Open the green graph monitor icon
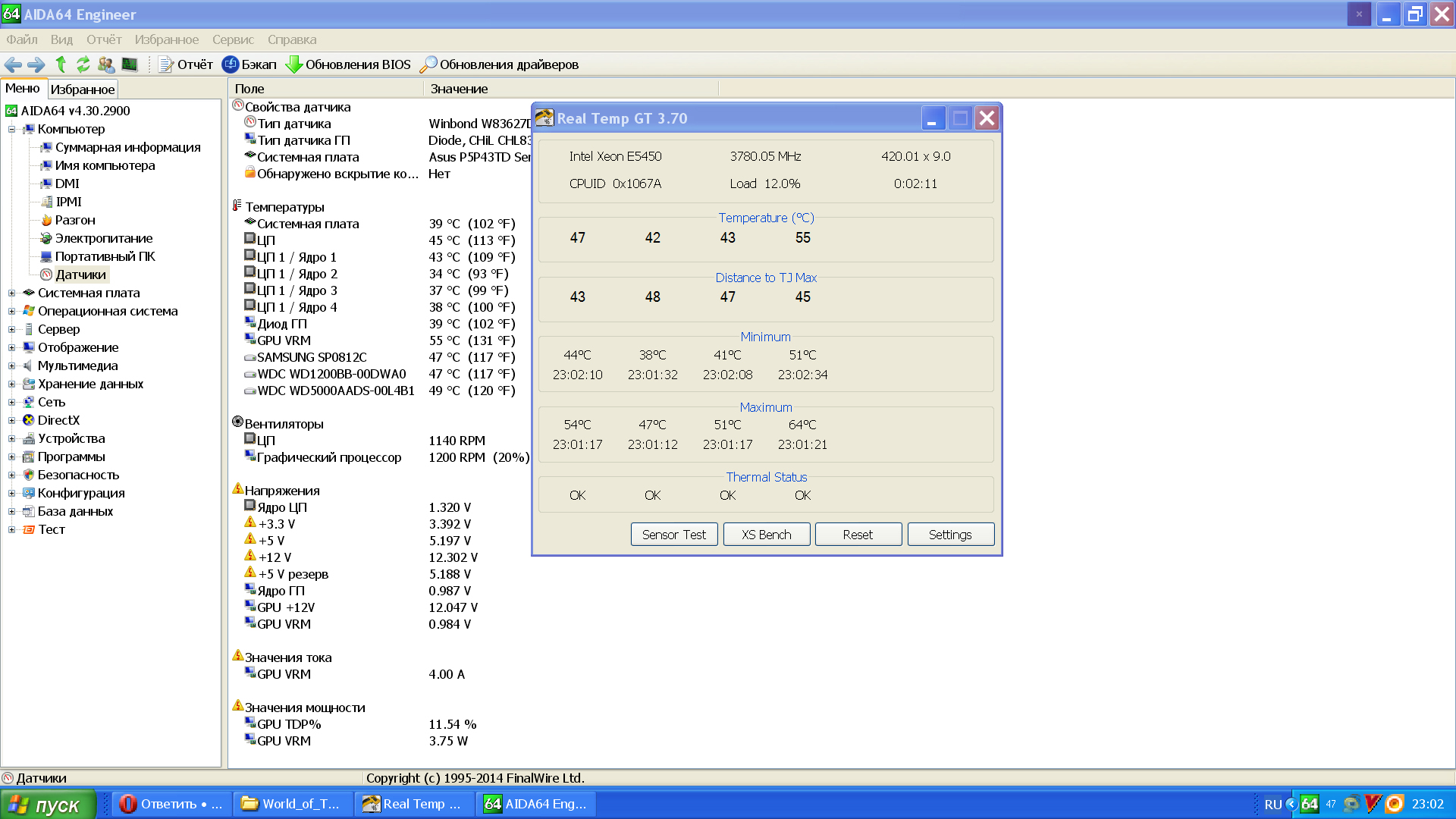This screenshot has width=1456, height=819. tap(130, 64)
